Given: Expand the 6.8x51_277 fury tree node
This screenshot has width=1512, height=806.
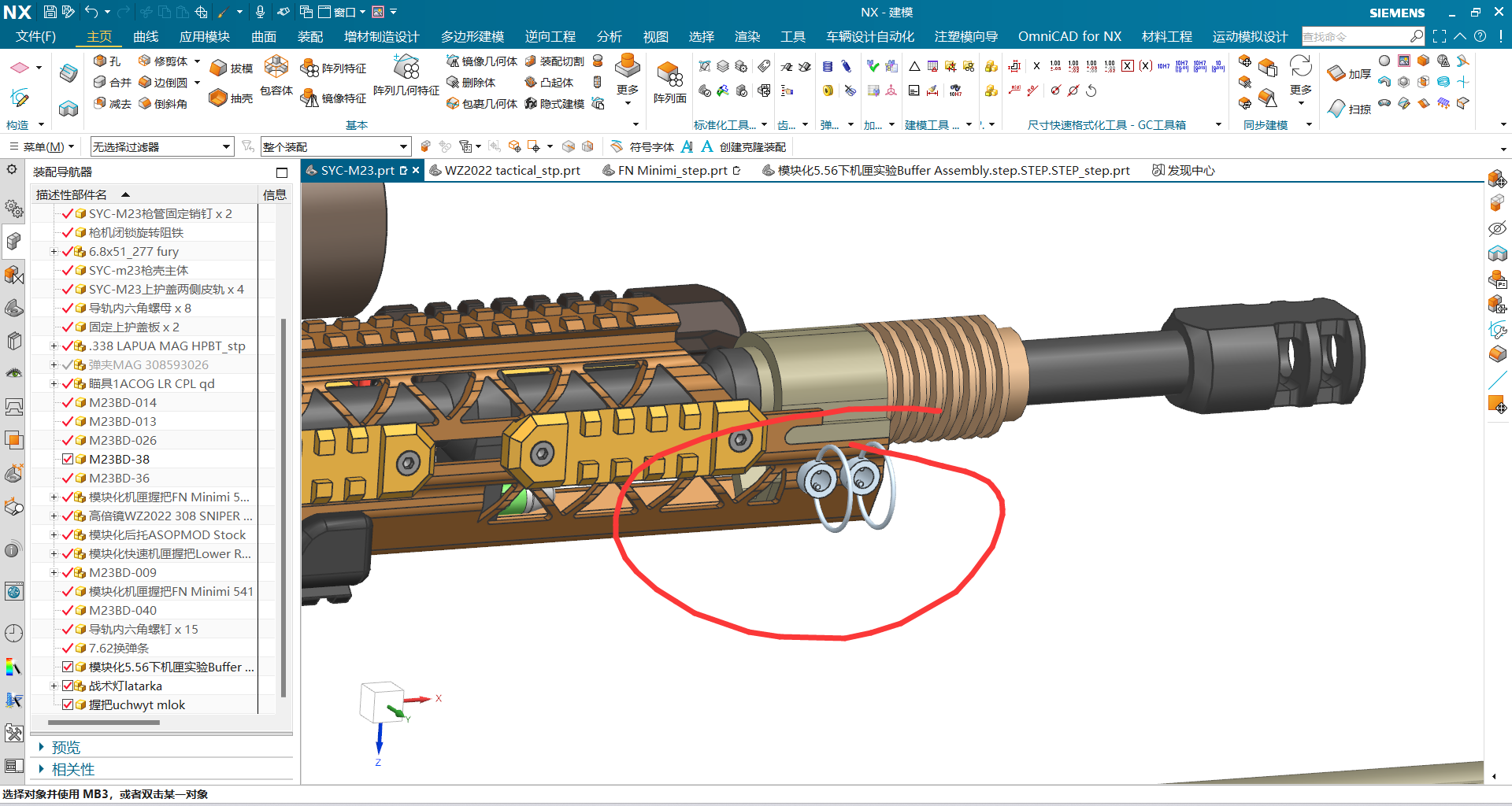Looking at the screenshot, I should (54, 252).
